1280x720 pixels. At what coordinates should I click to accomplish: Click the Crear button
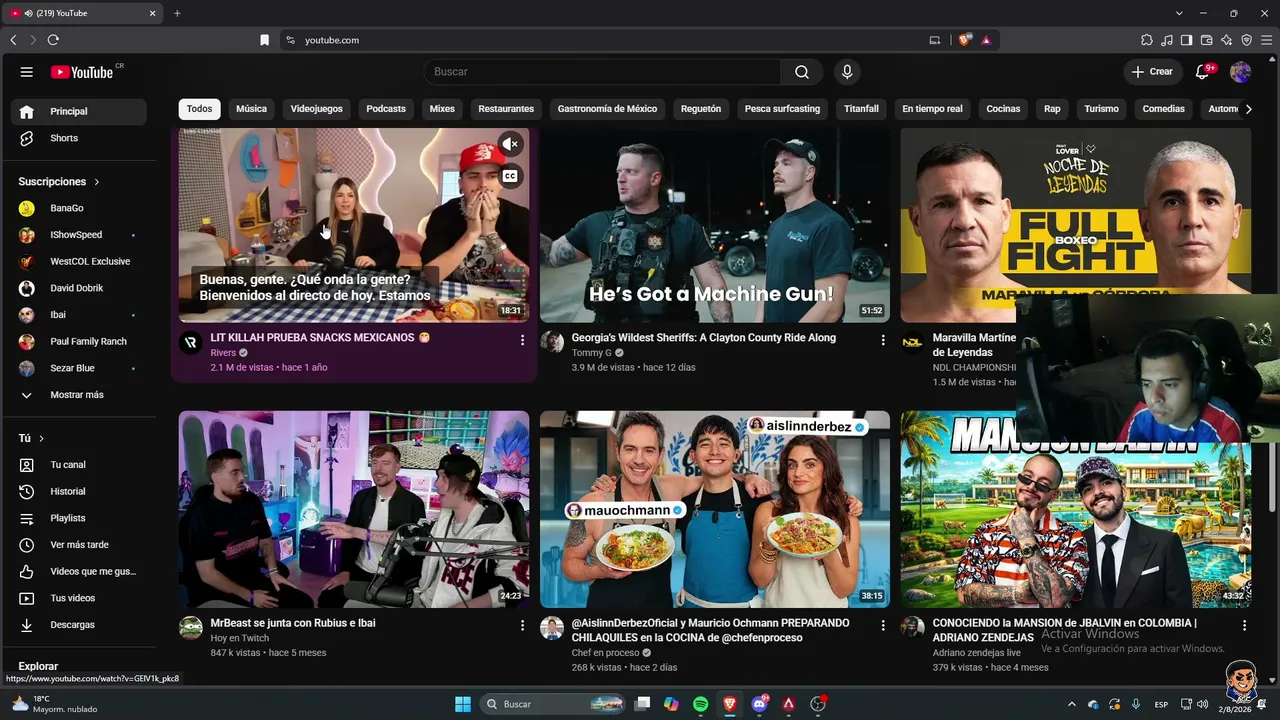coord(1152,72)
